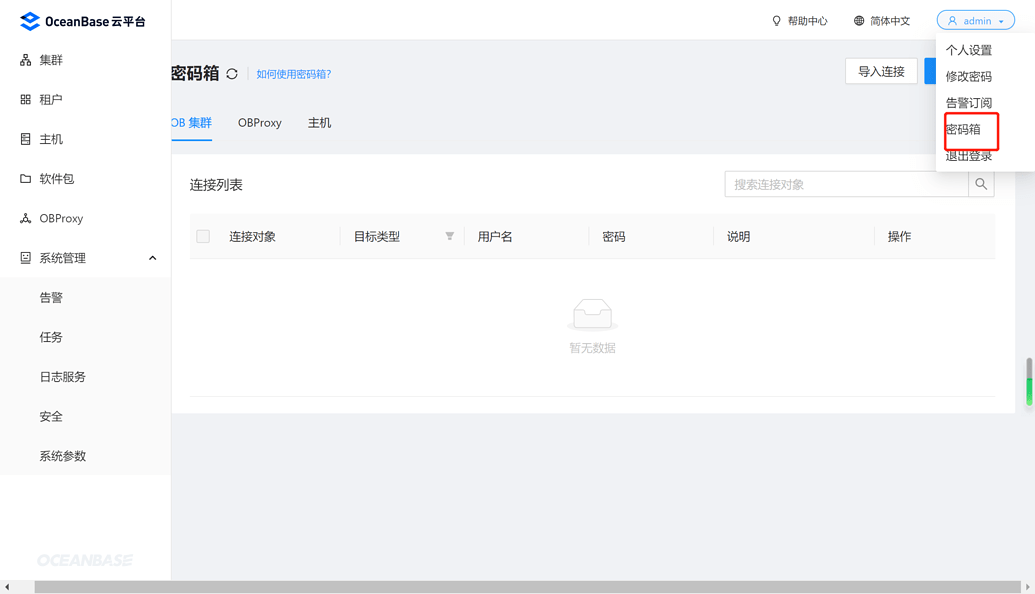Click the search magnifier icon

click(981, 184)
